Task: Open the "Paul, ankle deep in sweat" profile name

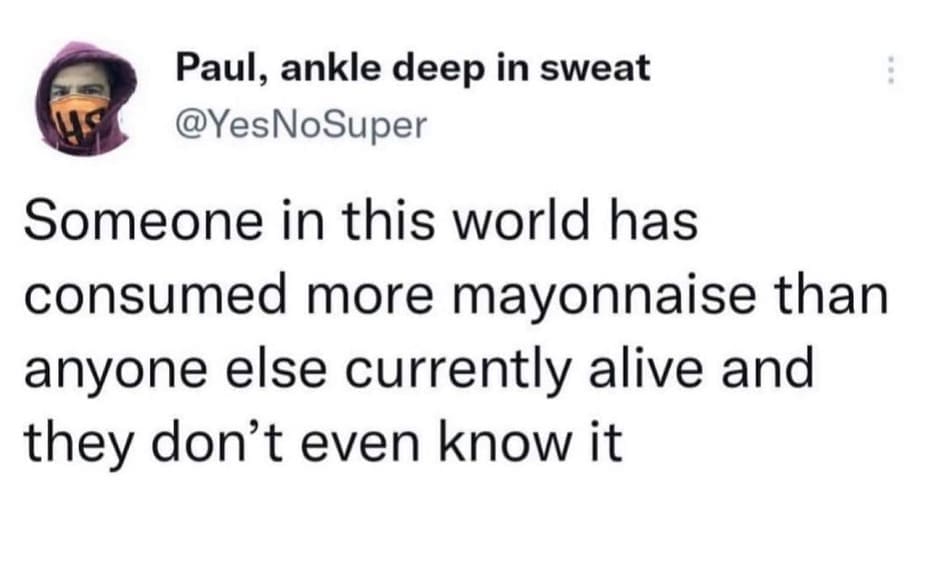Action: (x=413, y=70)
